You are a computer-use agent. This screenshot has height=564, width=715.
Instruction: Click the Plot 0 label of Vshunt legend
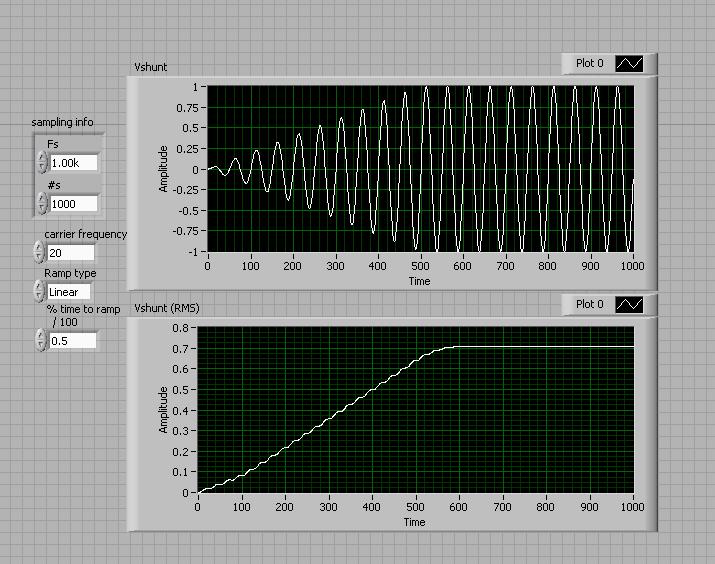[x=590, y=63]
